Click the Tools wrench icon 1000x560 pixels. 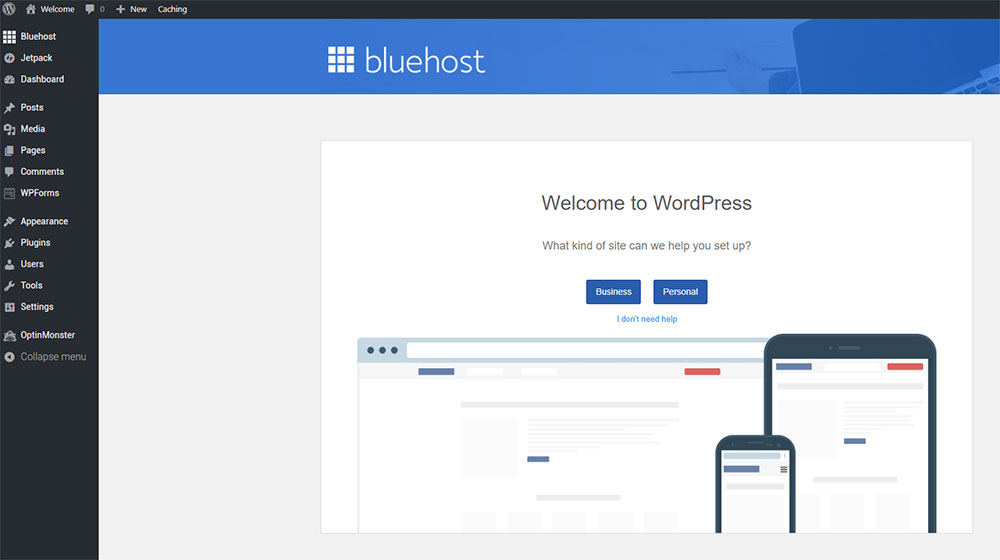coord(9,286)
